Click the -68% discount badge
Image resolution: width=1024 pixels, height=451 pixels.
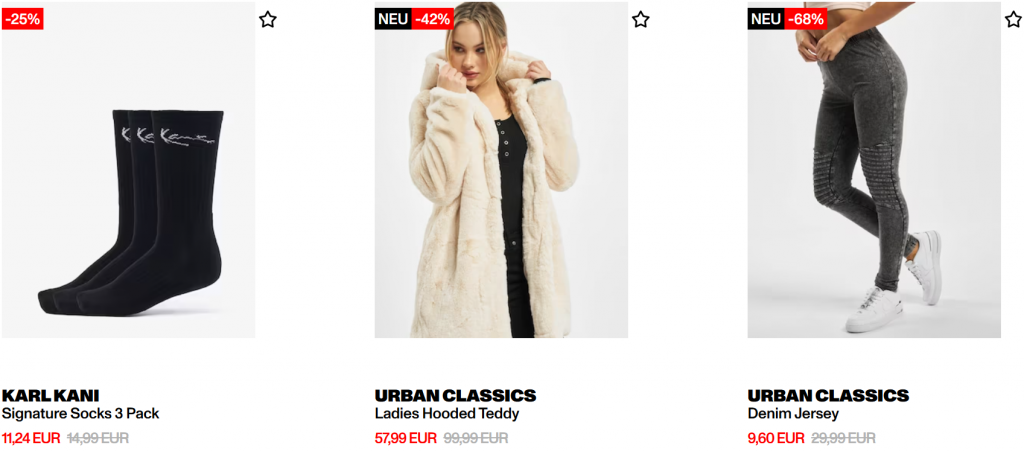point(805,20)
